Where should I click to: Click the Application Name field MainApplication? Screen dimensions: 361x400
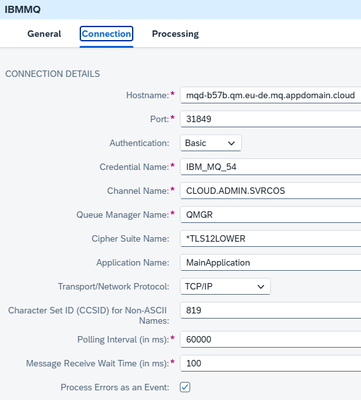point(271,263)
